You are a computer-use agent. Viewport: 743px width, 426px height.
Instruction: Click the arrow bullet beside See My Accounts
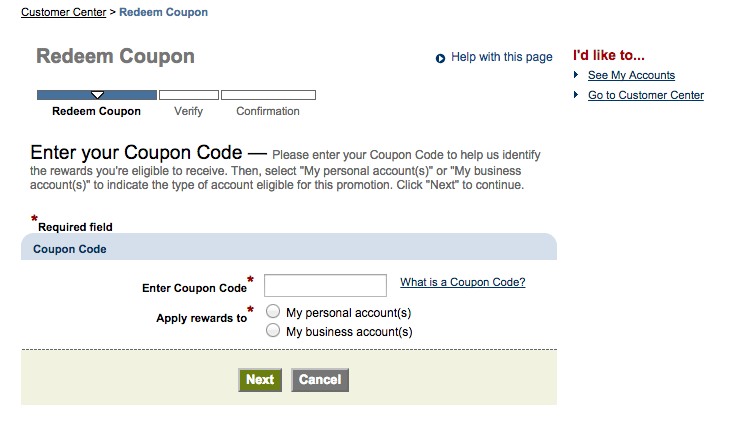point(576,74)
